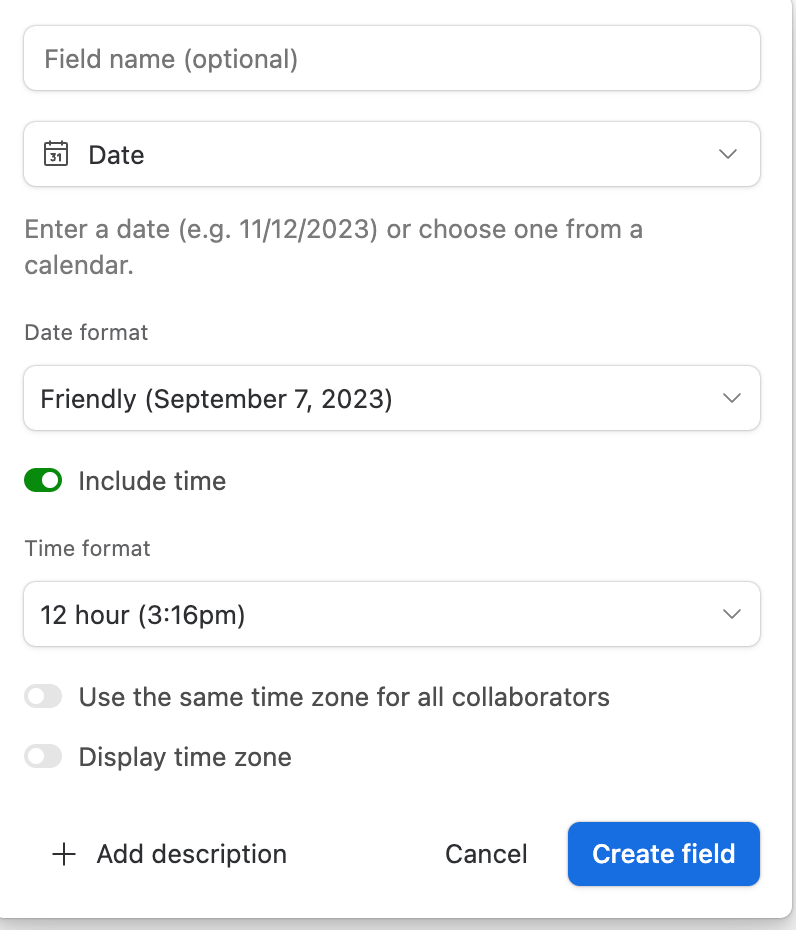Open the Friendly (September 7, 2023) dropdown
The width and height of the screenshot is (796, 930).
coord(392,398)
